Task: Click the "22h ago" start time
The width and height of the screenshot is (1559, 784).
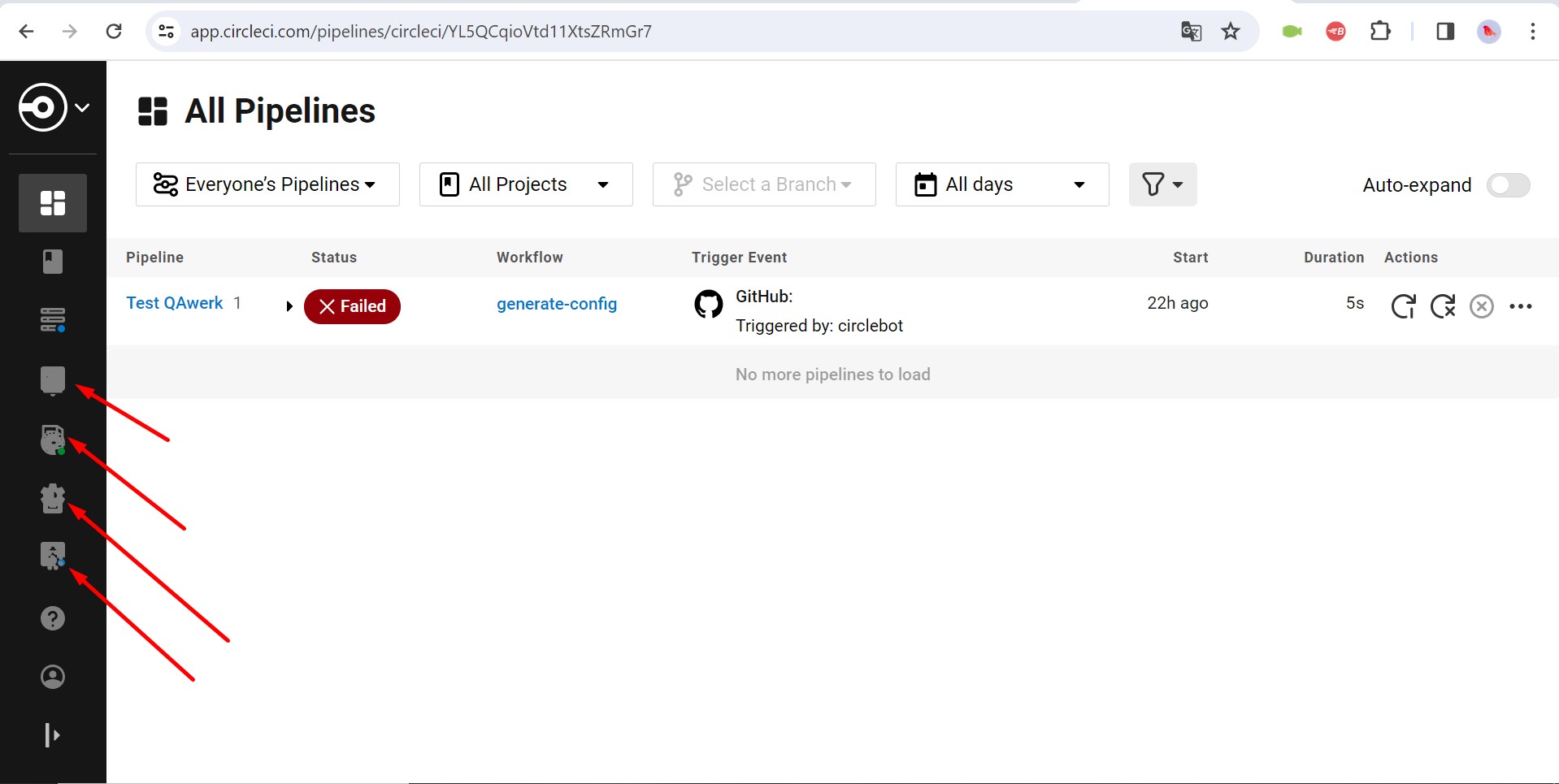Action: (1178, 303)
